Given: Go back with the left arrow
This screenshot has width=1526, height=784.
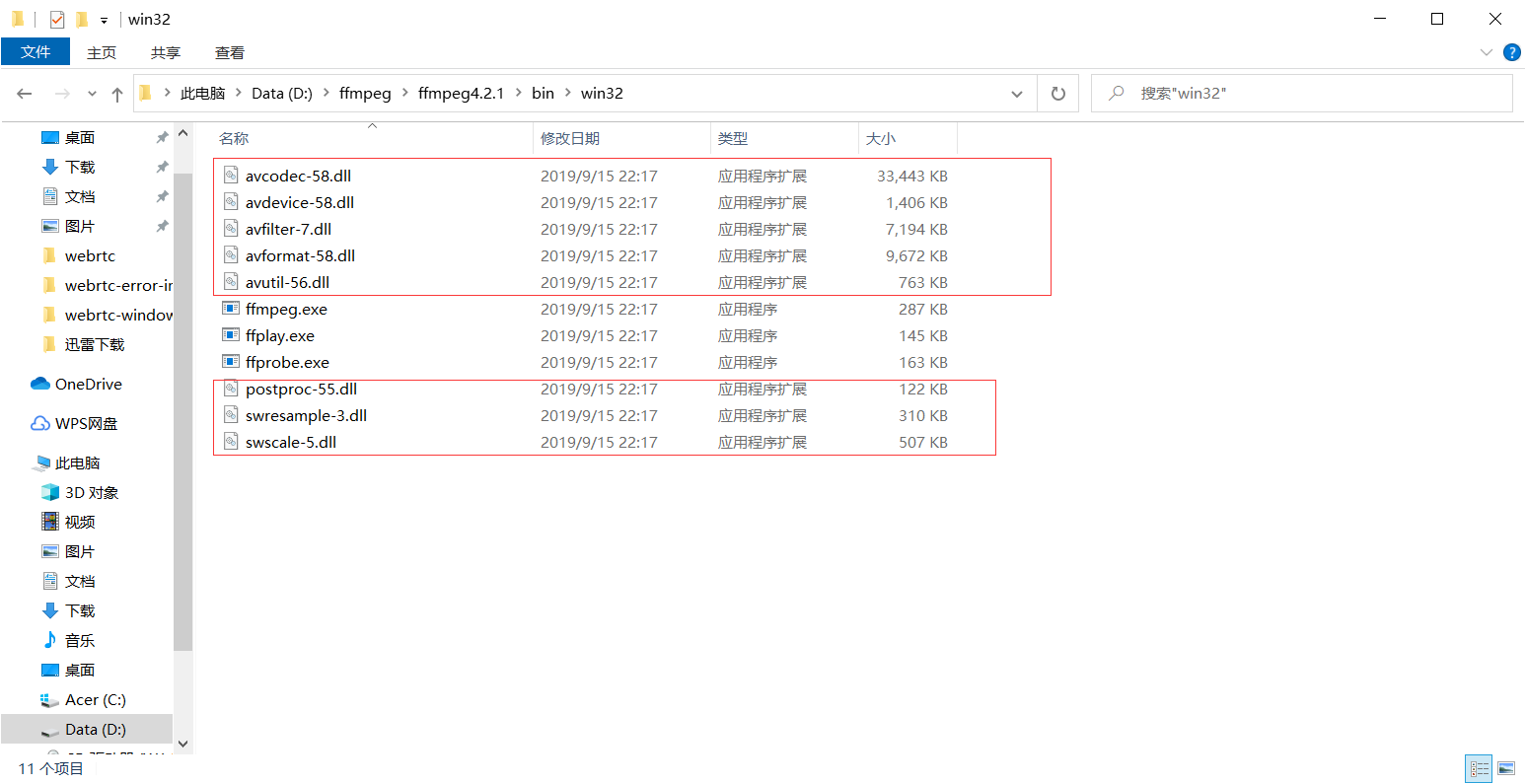Looking at the screenshot, I should pos(25,94).
